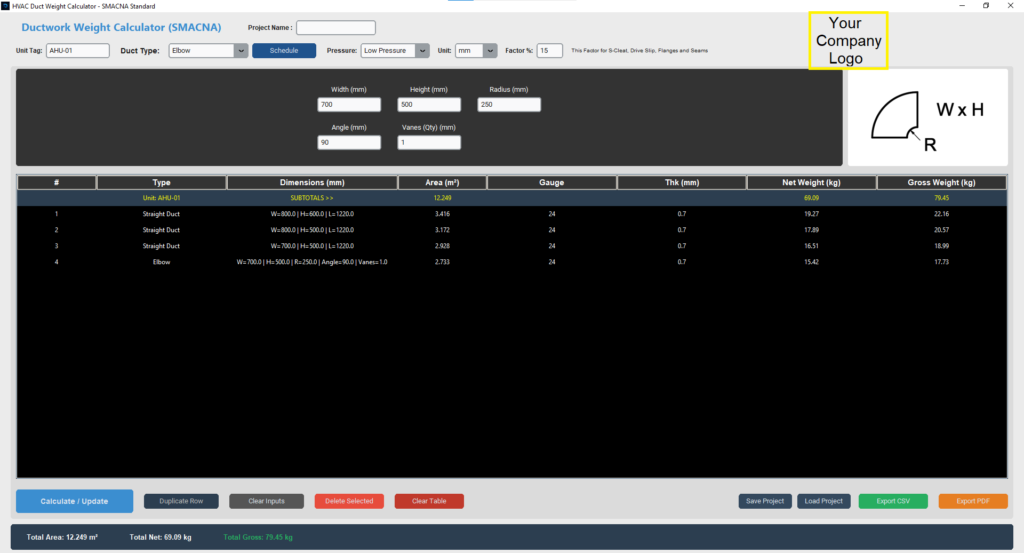Click the Dimensions (mm) column header
The image size is (1024, 553).
[x=312, y=182]
